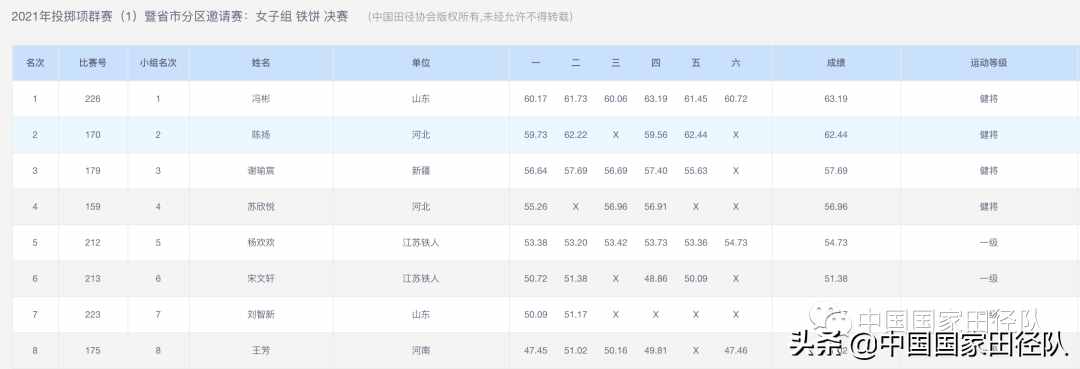
Task: Select athlete name 刘智新
Action: click(x=261, y=315)
